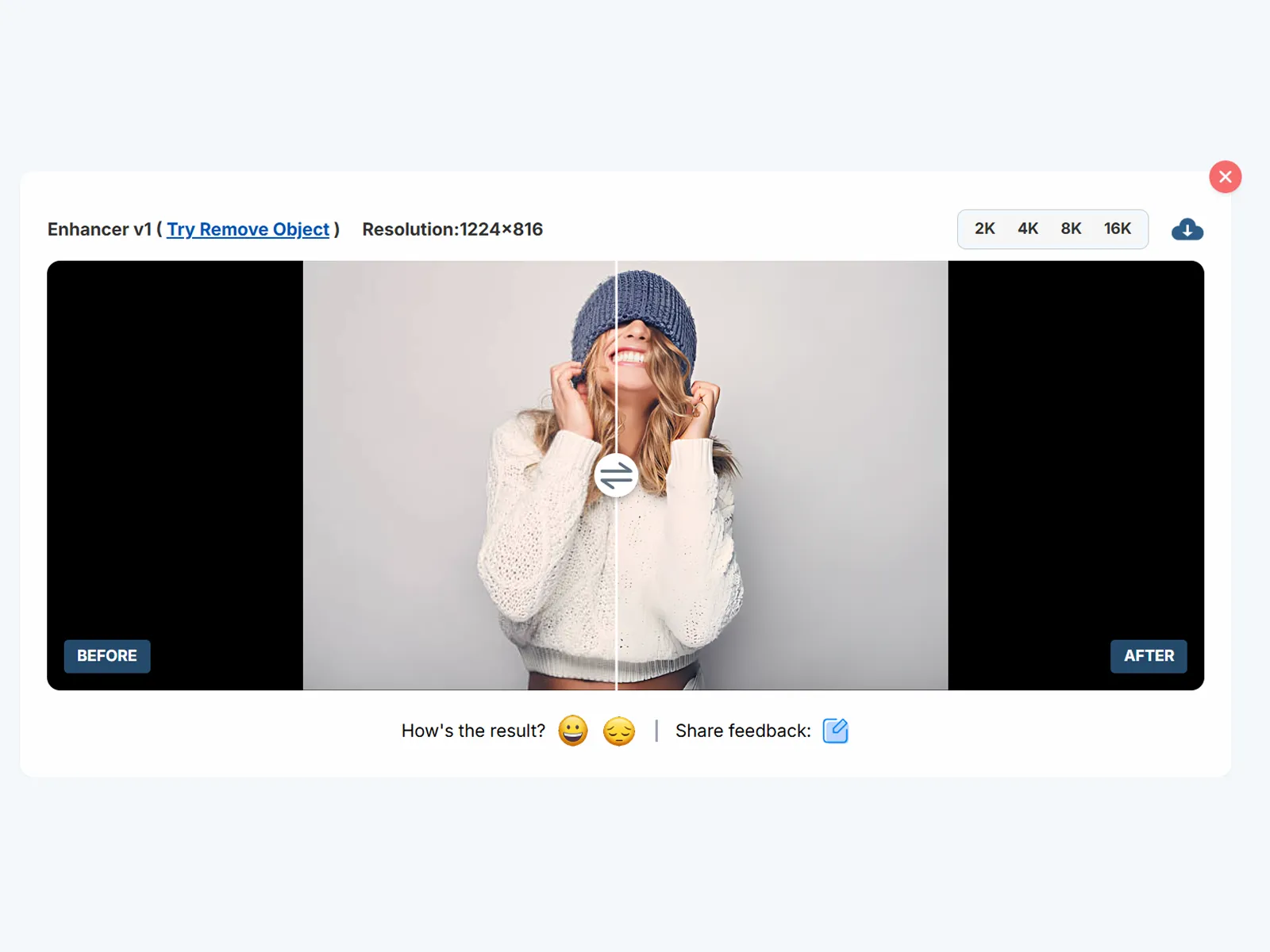
Task: Choose the 16K upscale option
Action: (1117, 229)
